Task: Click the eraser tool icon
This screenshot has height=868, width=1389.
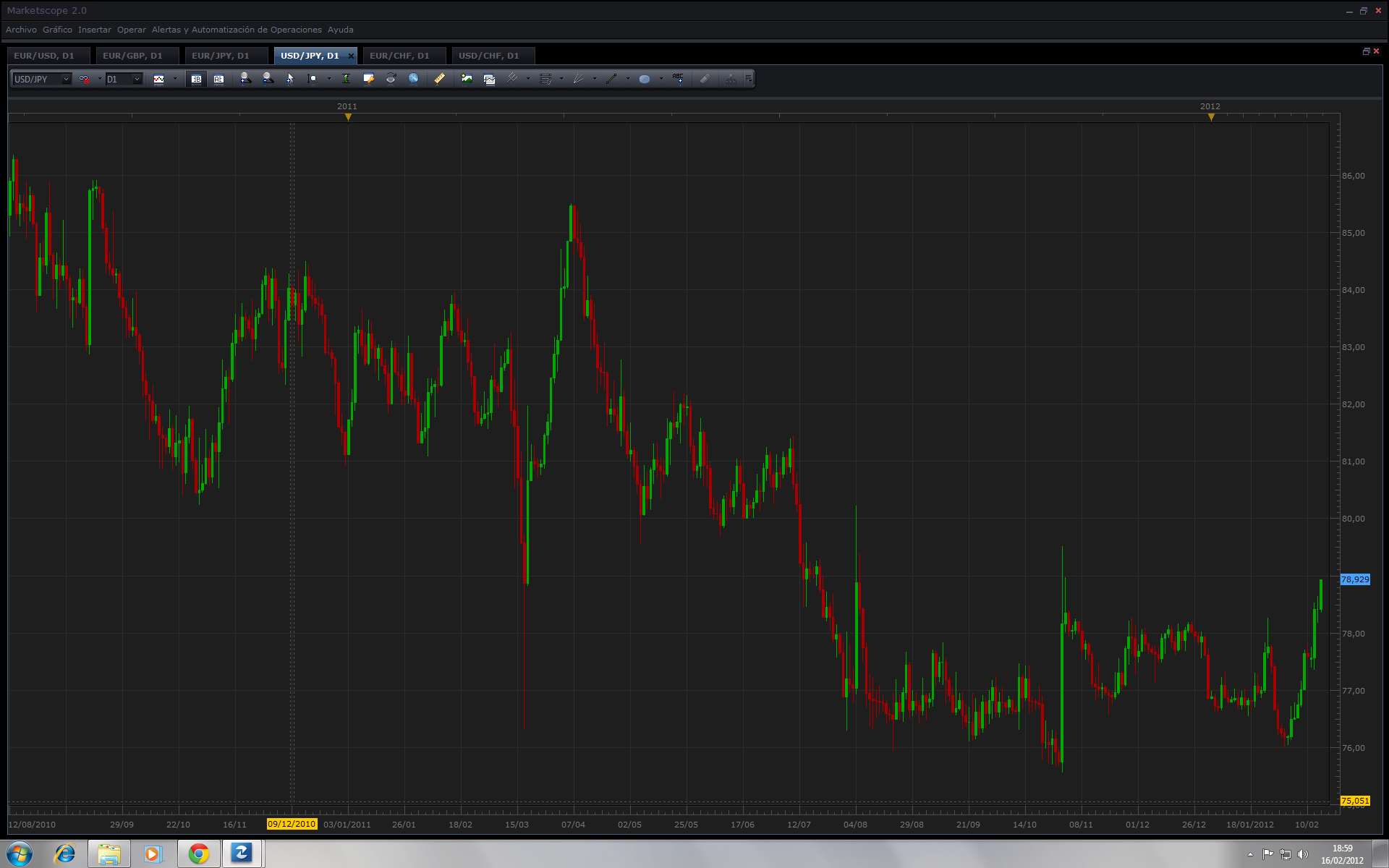Action: coord(705,79)
